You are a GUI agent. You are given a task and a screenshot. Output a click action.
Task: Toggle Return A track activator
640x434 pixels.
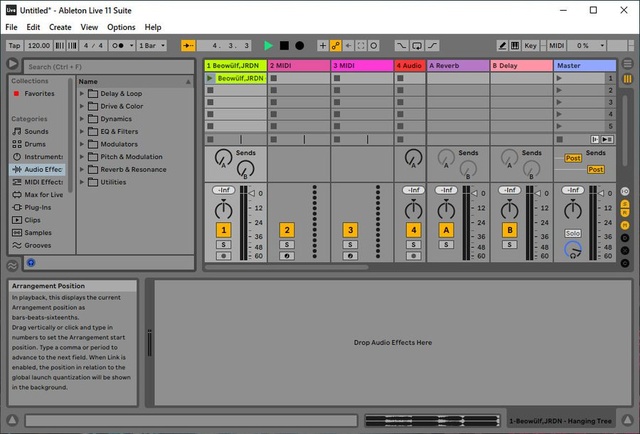point(447,230)
